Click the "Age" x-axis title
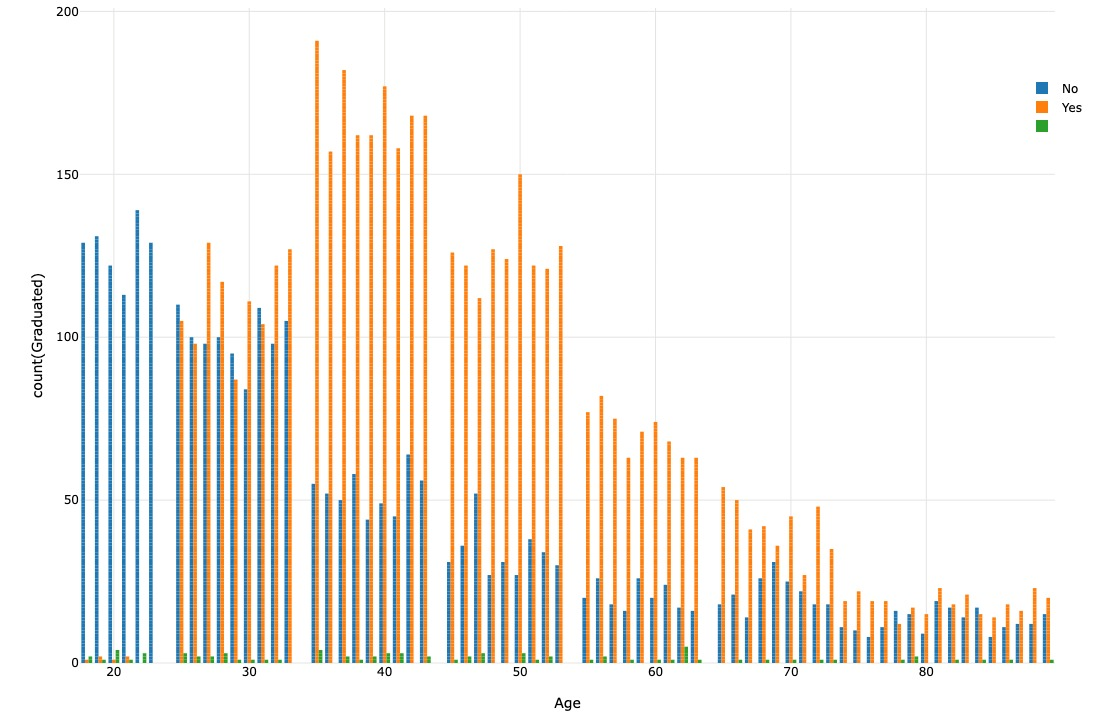Image resolution: width=1096 pixels, height=716 pixels. [x=567, y=703]
